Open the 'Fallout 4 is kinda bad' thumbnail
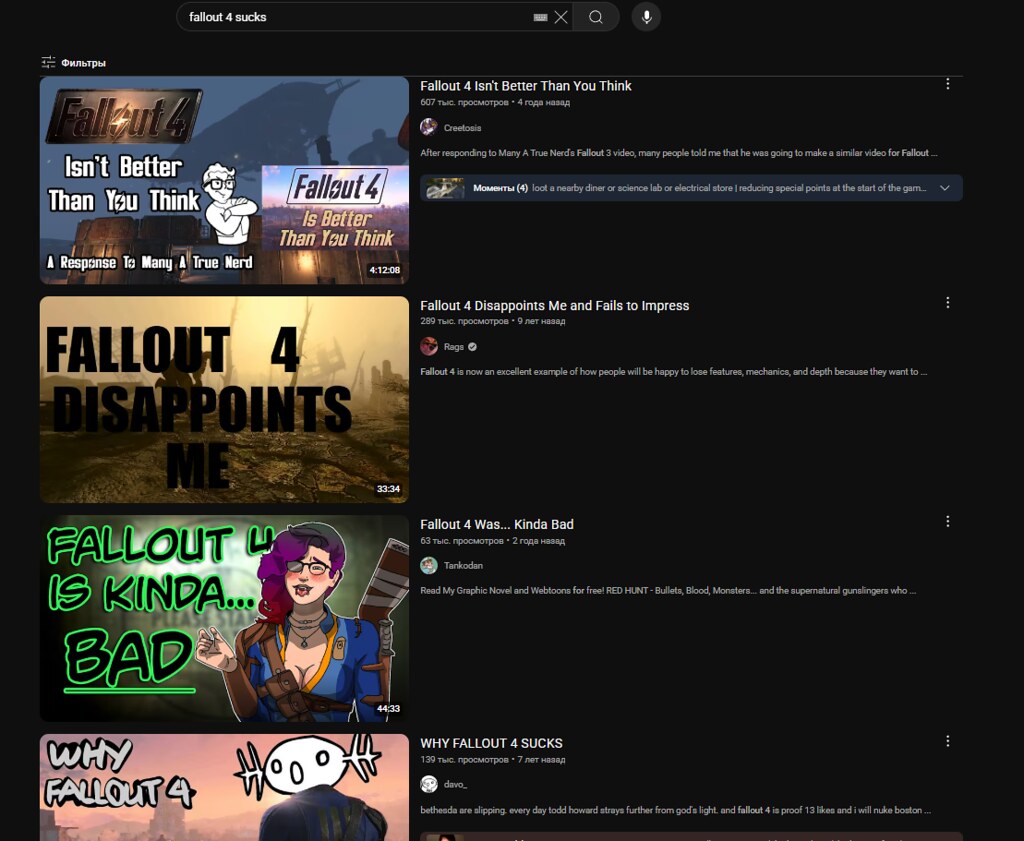The height and width of the screenshot is (841, 1024). (224, 618)
